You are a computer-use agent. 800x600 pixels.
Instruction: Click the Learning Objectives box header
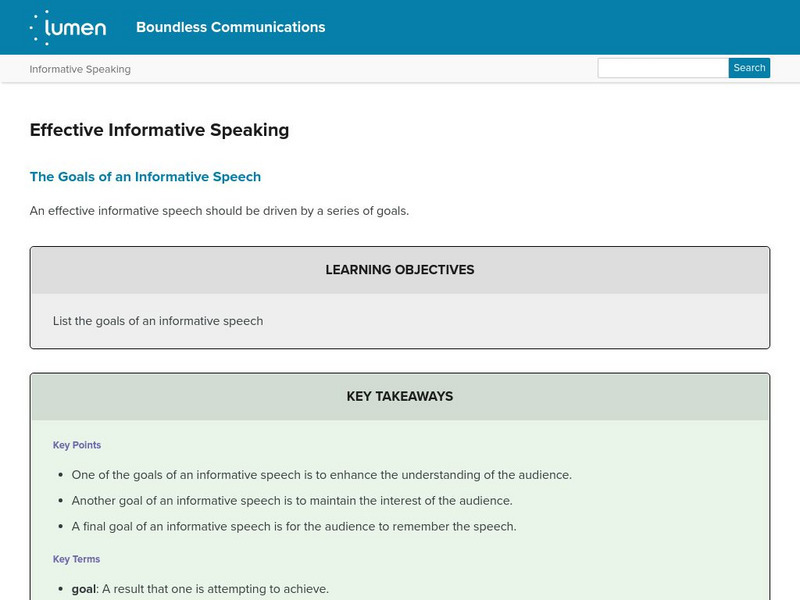coord(400,270)
